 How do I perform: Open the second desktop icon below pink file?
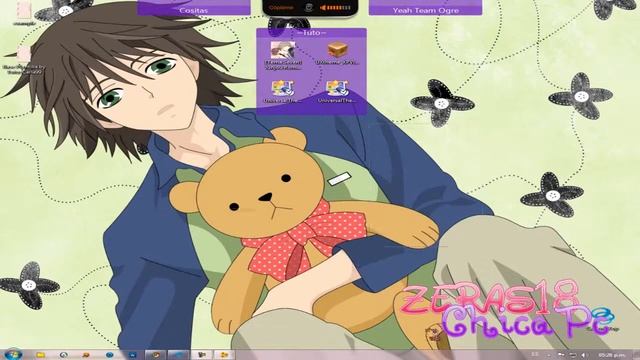(24, 60)
